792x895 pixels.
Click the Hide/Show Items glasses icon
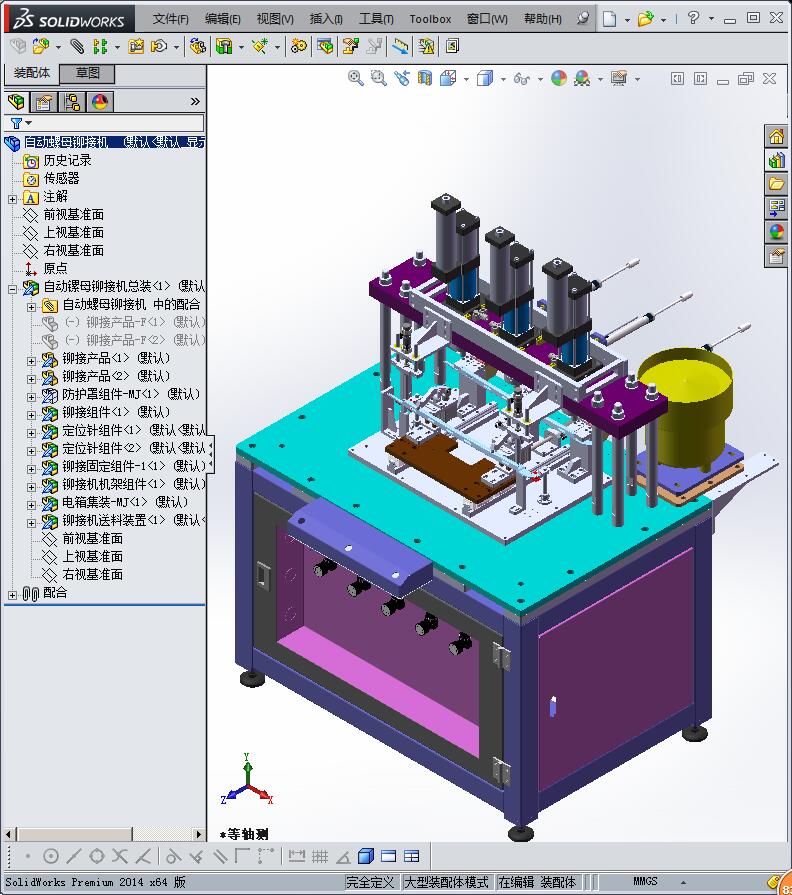[522, 78]
